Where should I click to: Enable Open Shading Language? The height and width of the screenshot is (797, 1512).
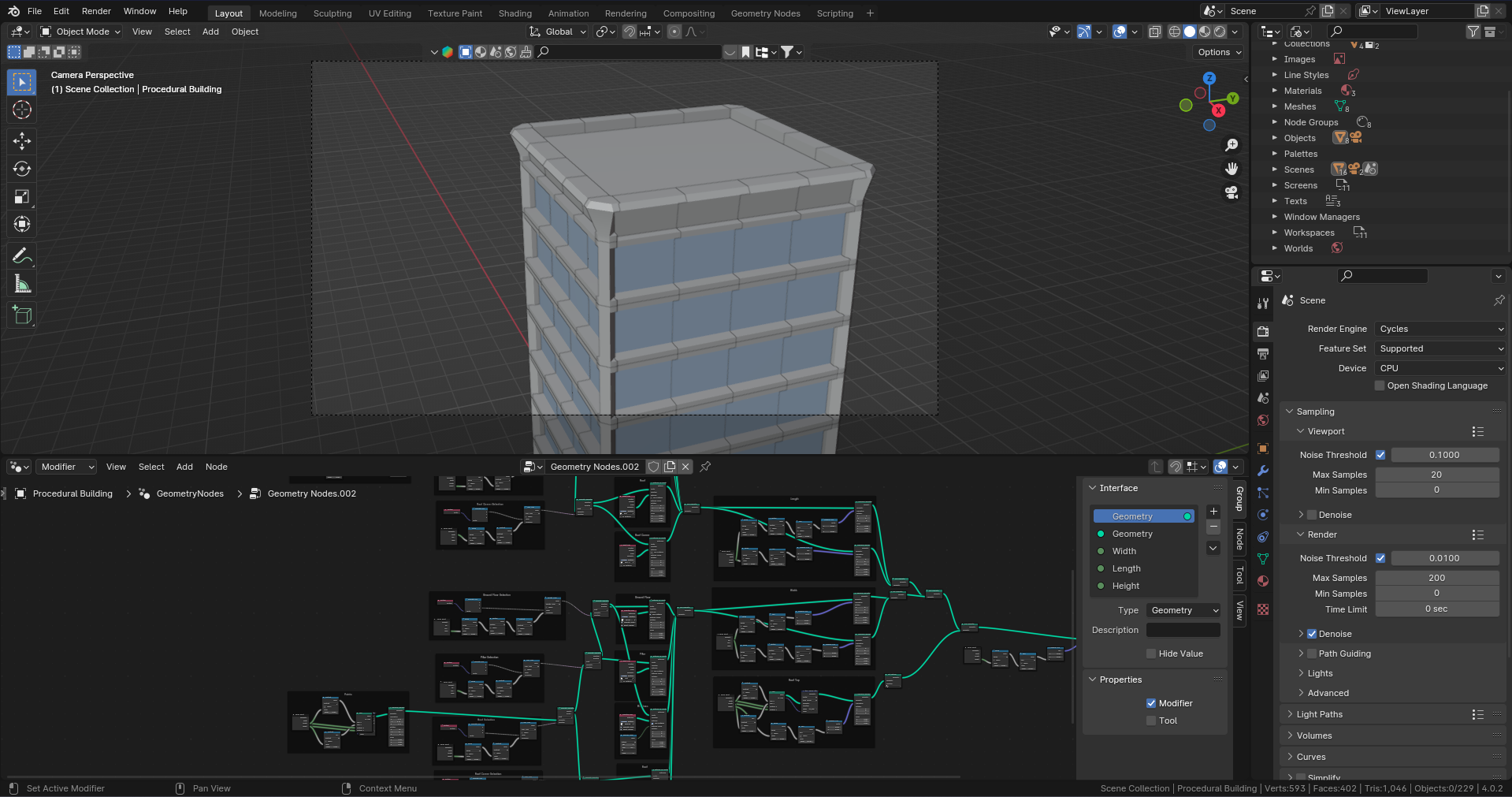[1380, 385]
